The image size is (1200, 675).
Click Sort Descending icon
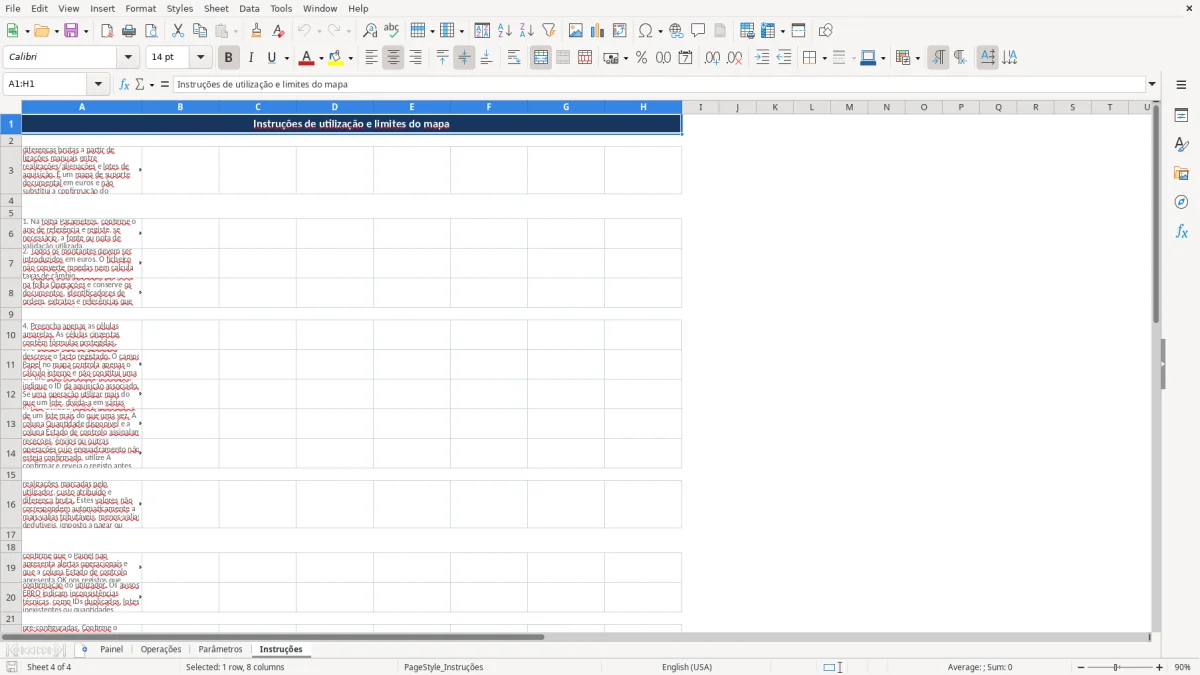526,31
